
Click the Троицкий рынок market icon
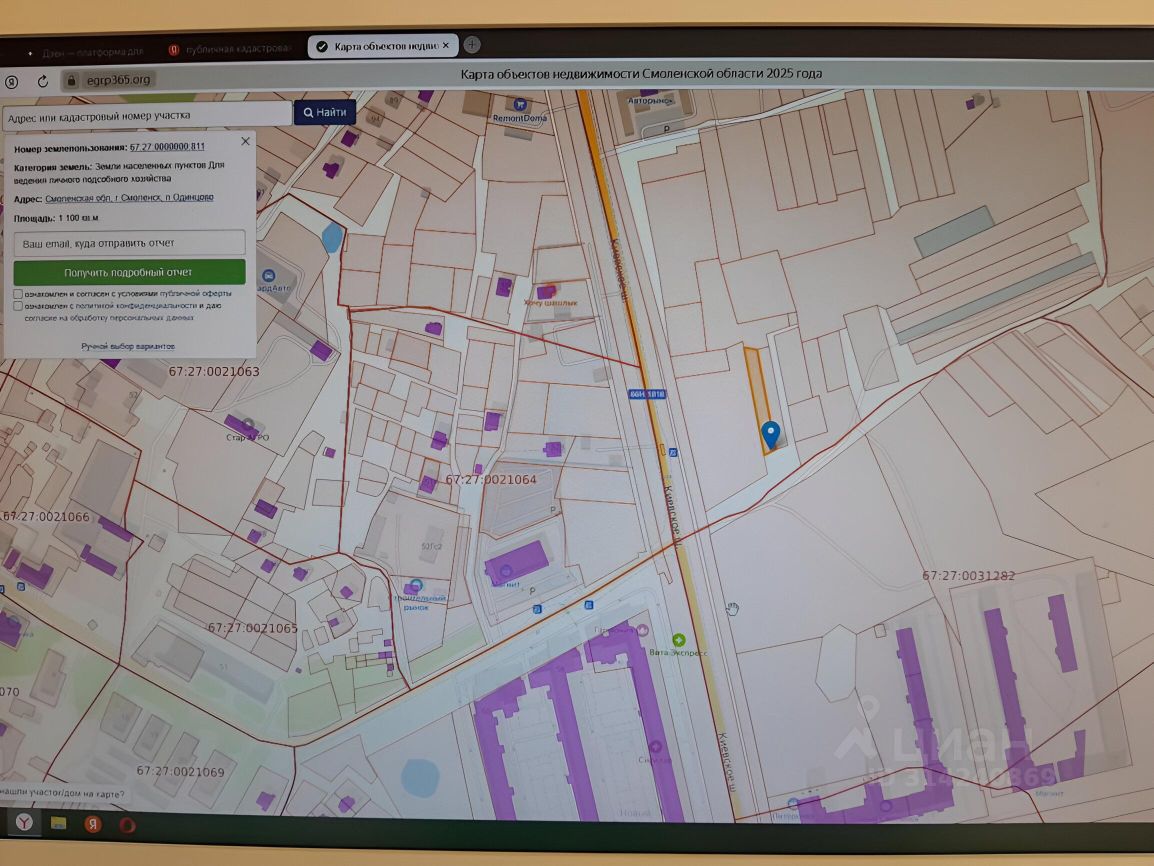pyautogui.click(x=416, y=586)
